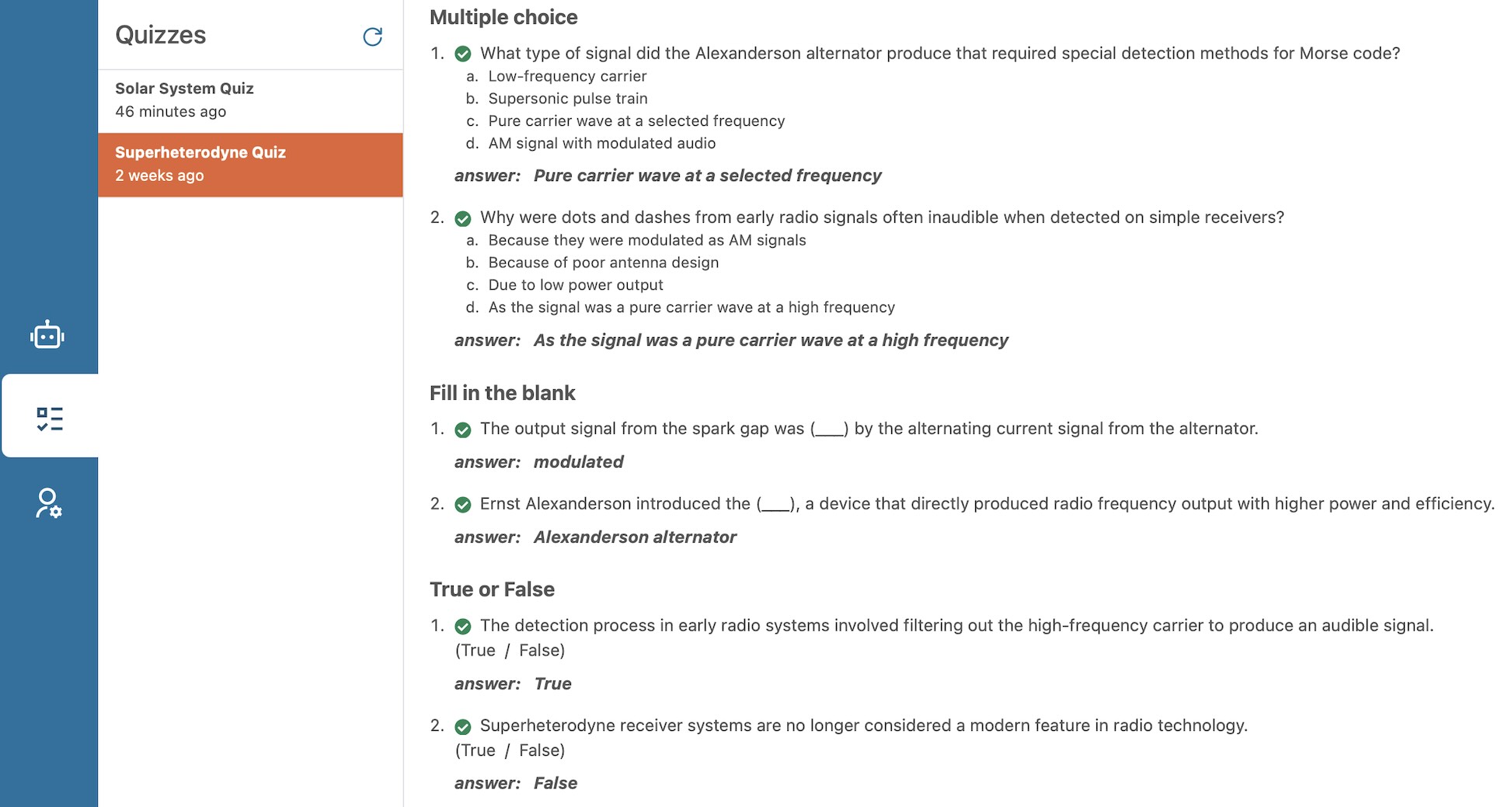Image resolution: width=1512 pixels, height=807 pixels.
Task: Click the 'Quizzes' panel heading
Action: tap(161, 35)
